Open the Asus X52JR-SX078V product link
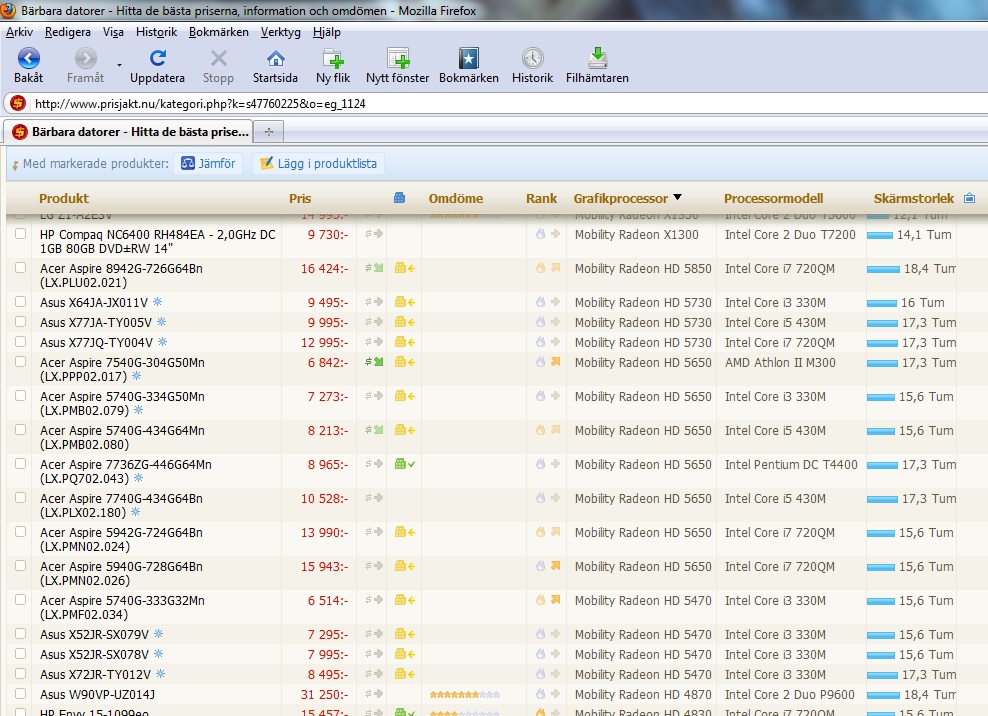This screenshot has width=988, height=716. click(x=95, y=654)
